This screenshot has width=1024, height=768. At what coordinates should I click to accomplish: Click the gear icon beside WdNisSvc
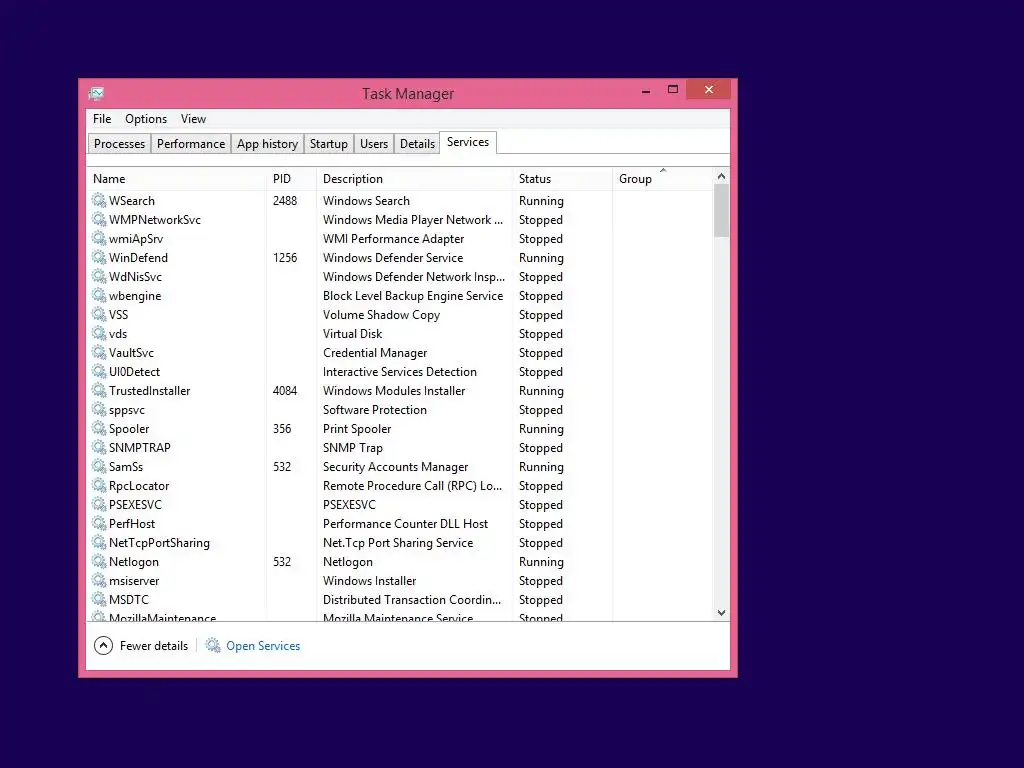[x=99, y=276]
